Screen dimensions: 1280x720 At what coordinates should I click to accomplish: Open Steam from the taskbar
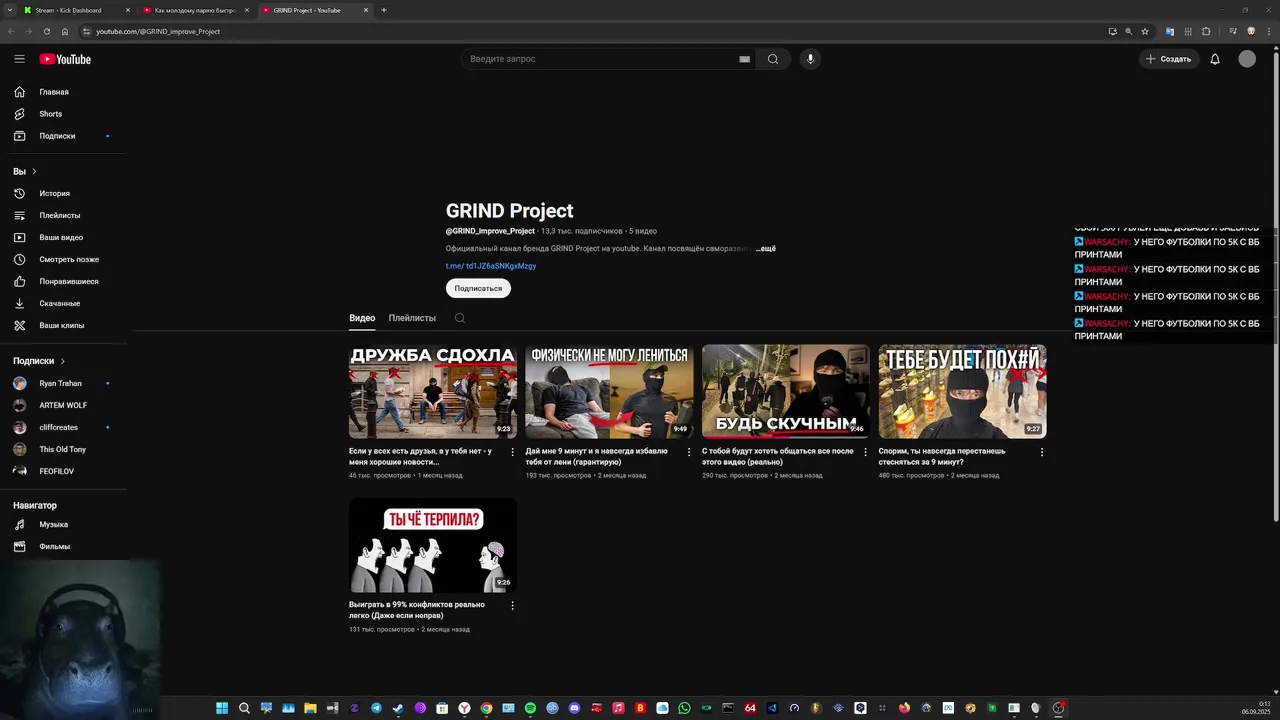(398, 708)
